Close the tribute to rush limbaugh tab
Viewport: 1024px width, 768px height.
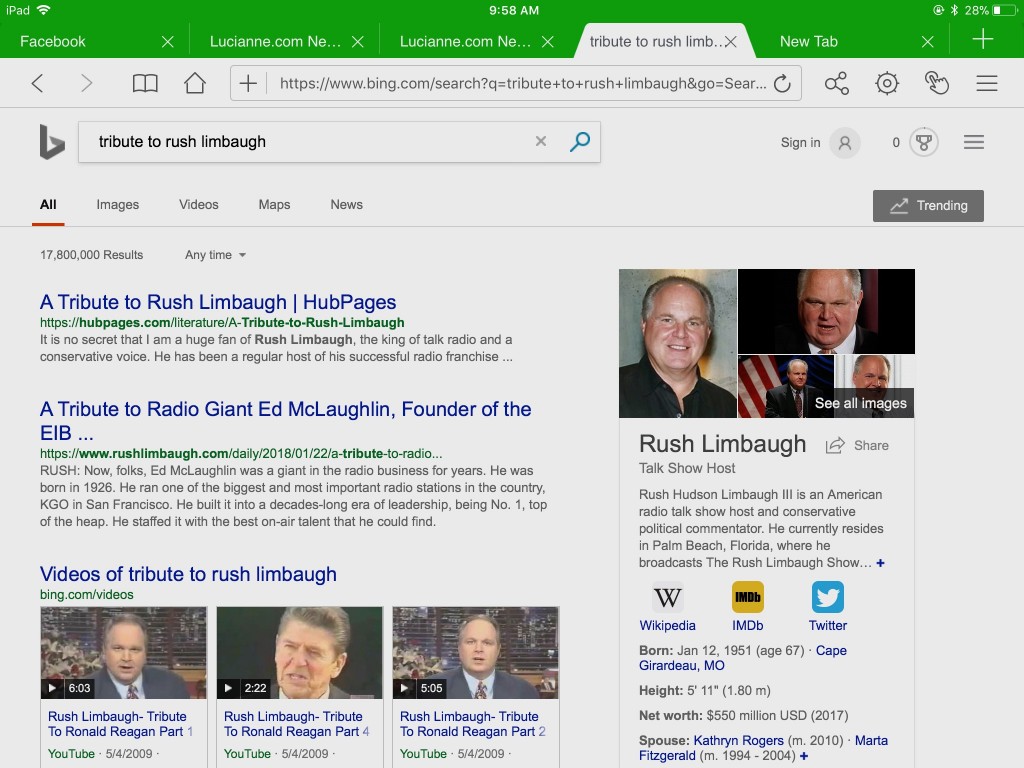point(731,42)
